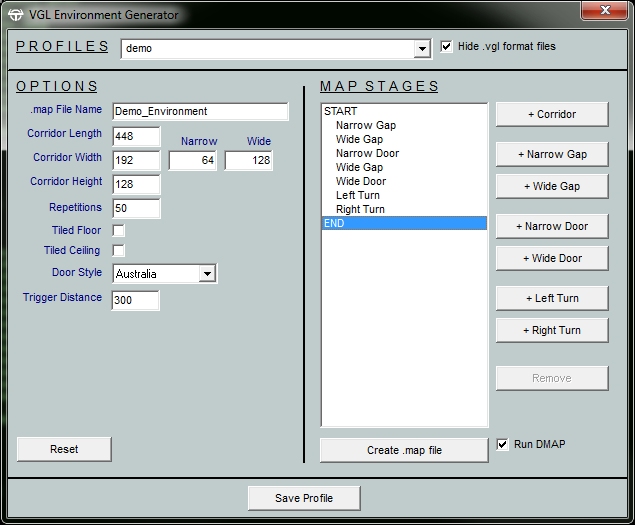
Task: Select Right Turn in the stages list
Action: tap(404, 209)
